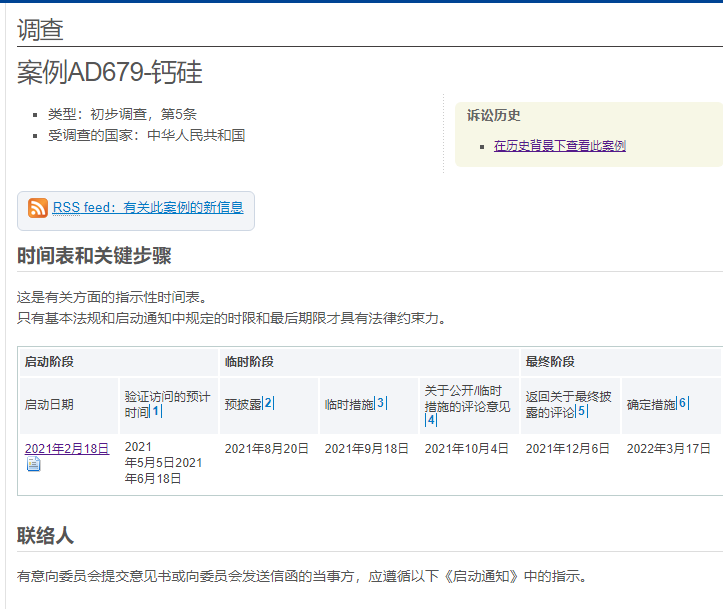The image size is (723, 609).
Task: Open the RSS feed link for new case information
Action: (147, 208)
